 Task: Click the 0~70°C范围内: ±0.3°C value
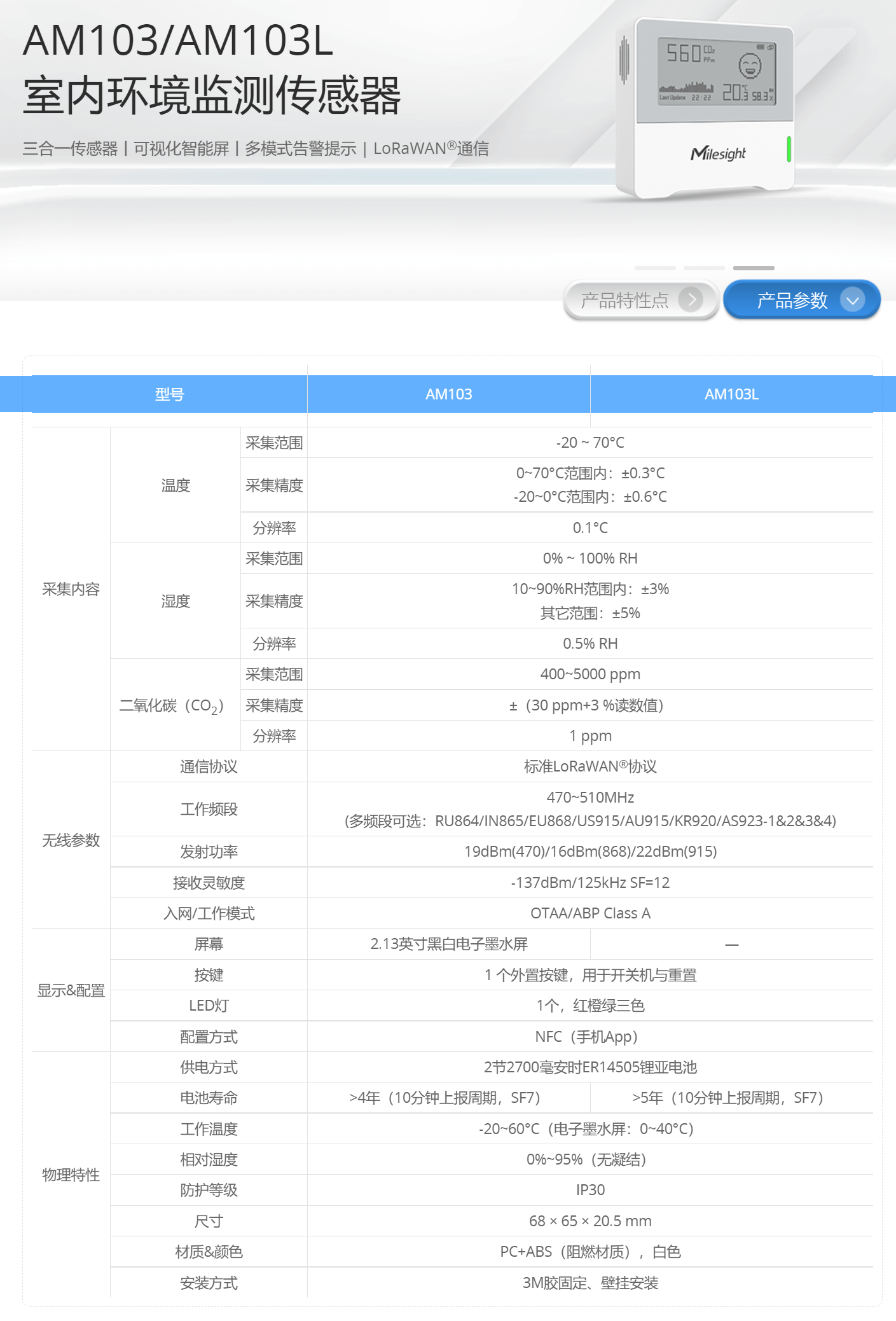[590, 473]
